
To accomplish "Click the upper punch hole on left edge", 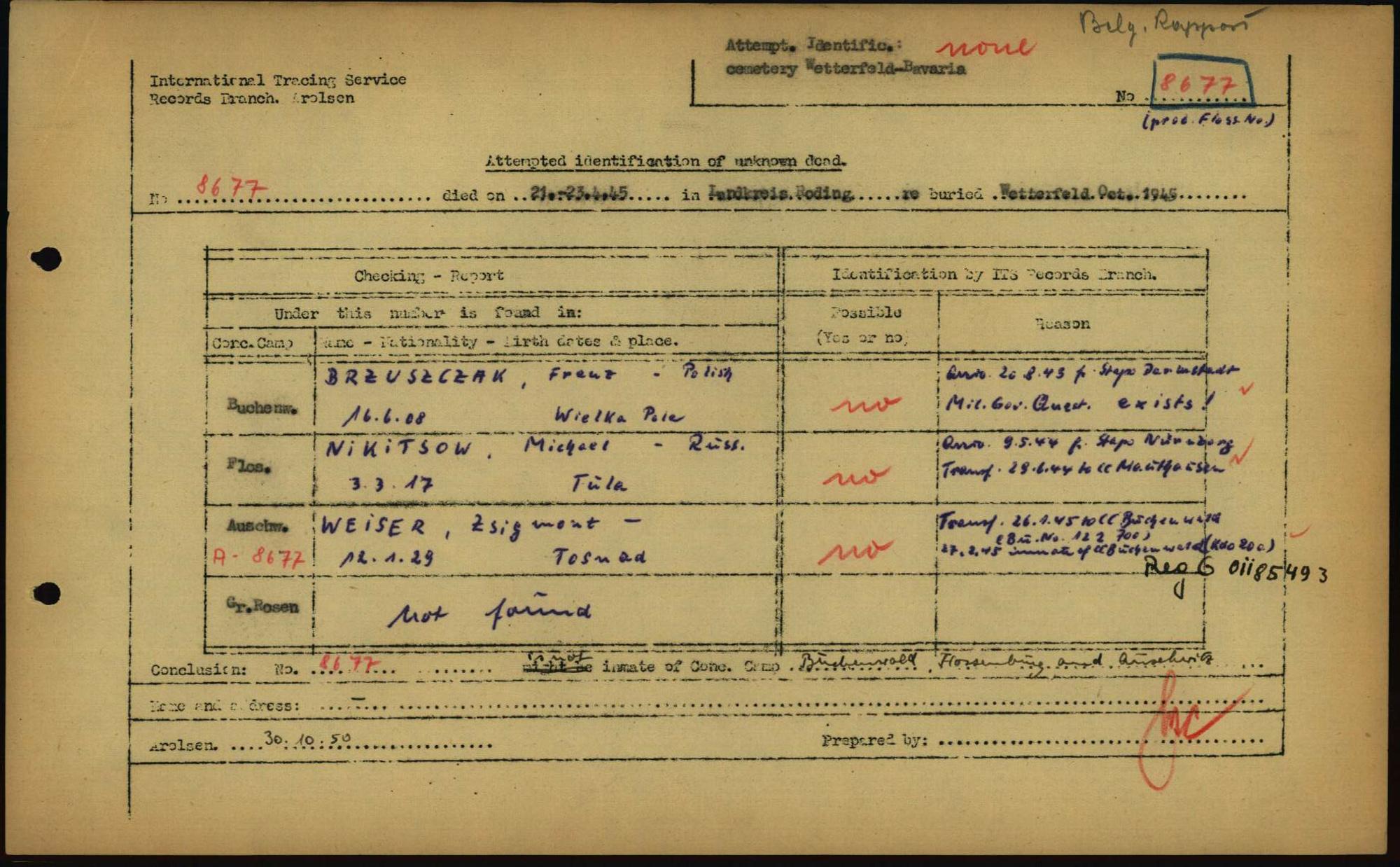I will (x=47, y=258).
